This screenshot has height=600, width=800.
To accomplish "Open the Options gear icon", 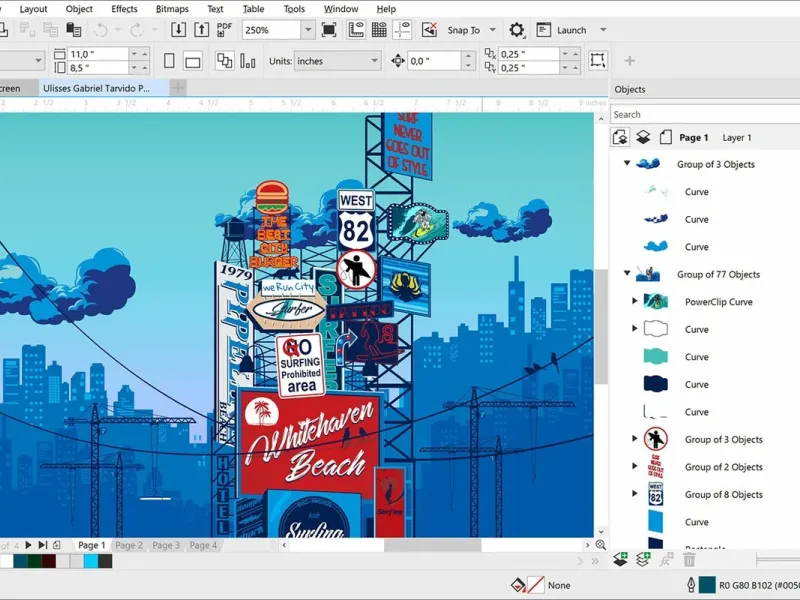I will tap(517, 30).
